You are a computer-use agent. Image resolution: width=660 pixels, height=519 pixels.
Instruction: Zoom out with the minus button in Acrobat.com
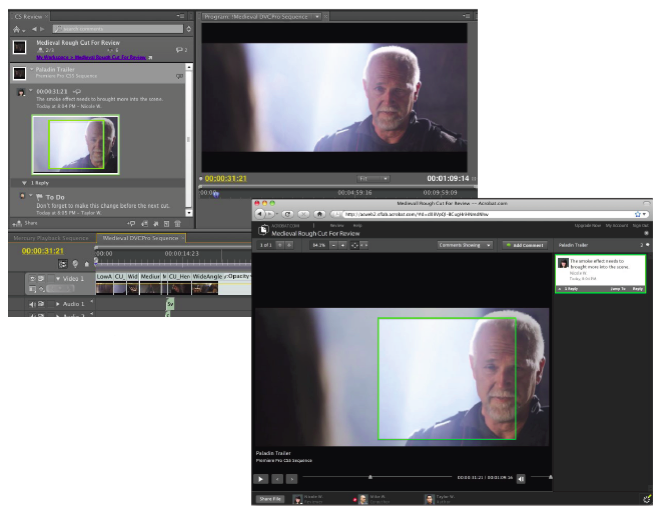[x=333, y=245]
